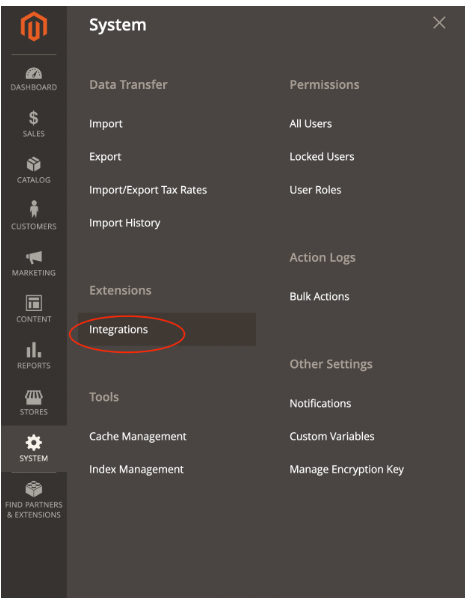
Task: Open Customers person icon
Action: click(34, 209)
